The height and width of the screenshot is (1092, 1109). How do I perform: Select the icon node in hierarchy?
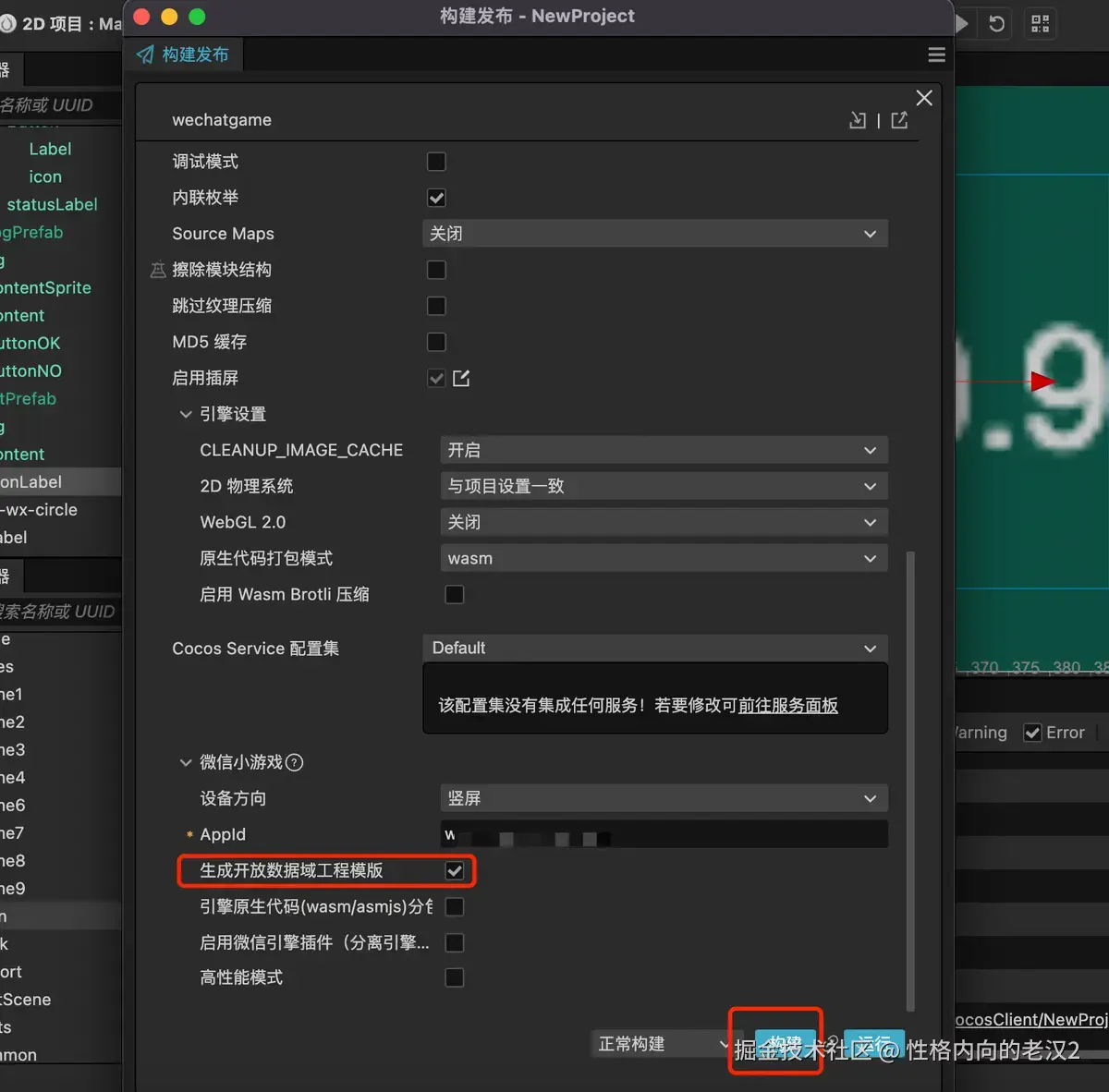coord(45,176)
